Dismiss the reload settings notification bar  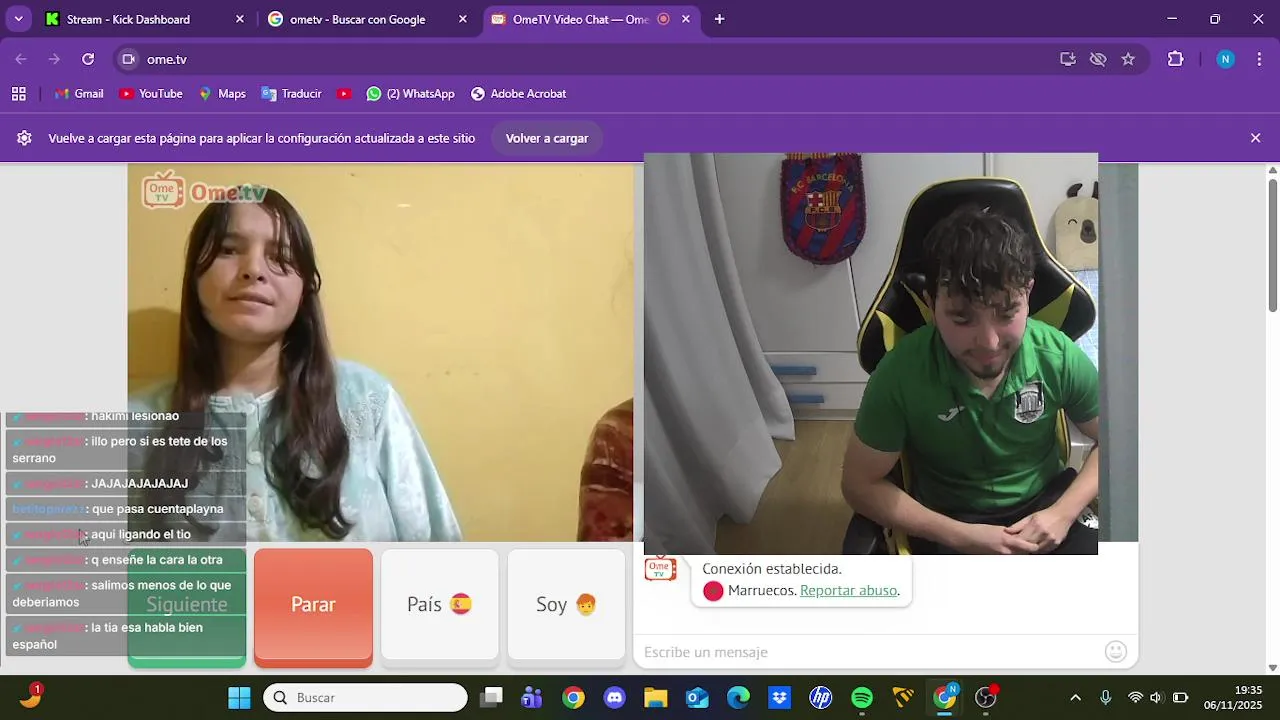pos(1255,138)
